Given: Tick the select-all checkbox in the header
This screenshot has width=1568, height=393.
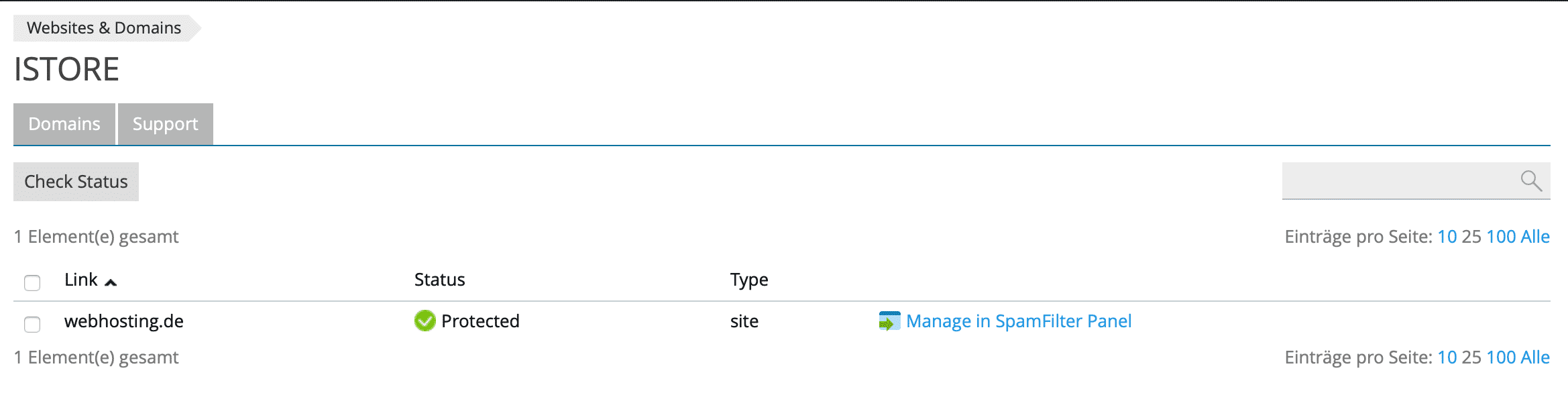Looking at the screenshot, I should coord(32,282).
